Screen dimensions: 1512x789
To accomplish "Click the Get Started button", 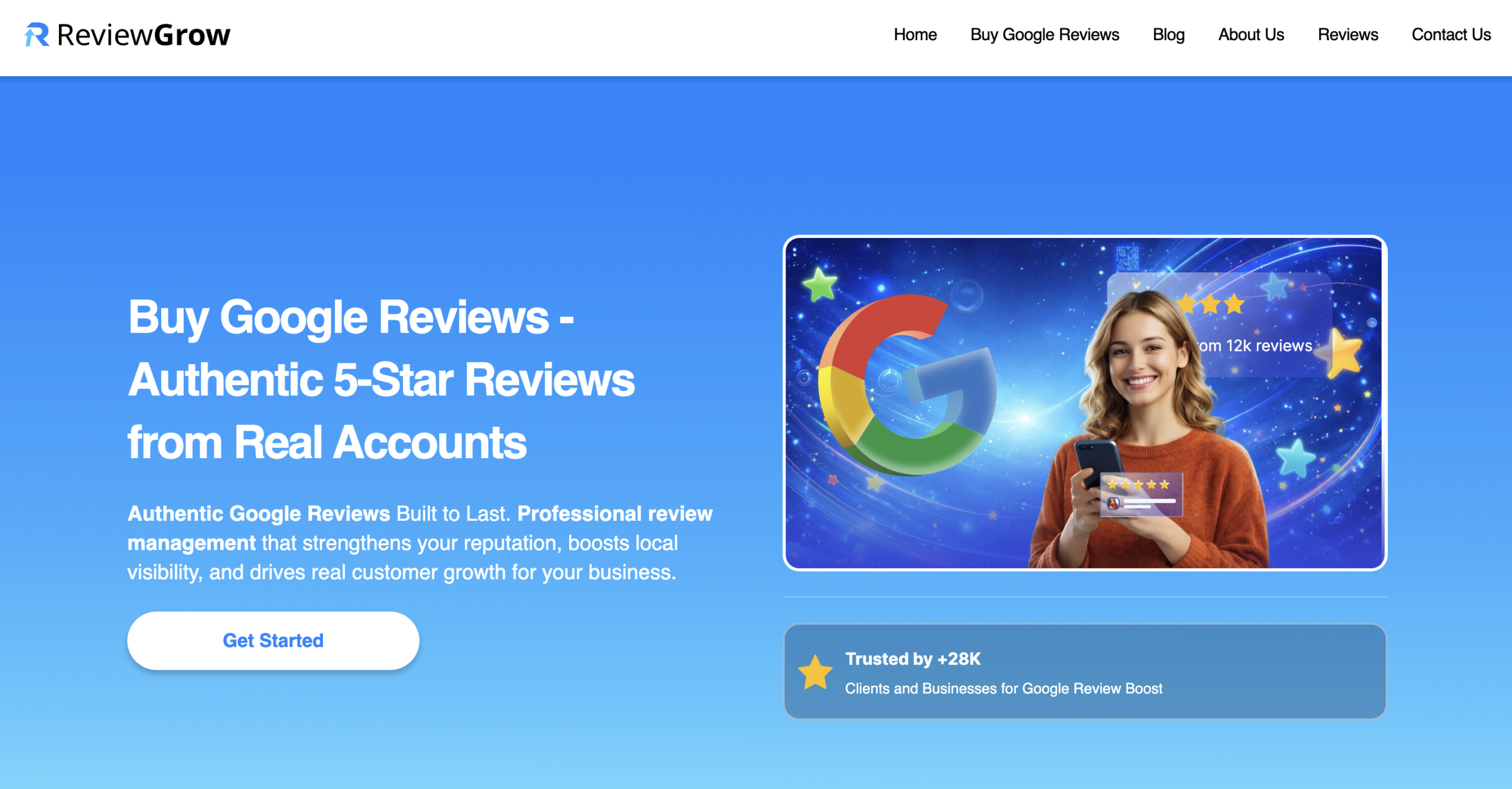I will 273,640.
